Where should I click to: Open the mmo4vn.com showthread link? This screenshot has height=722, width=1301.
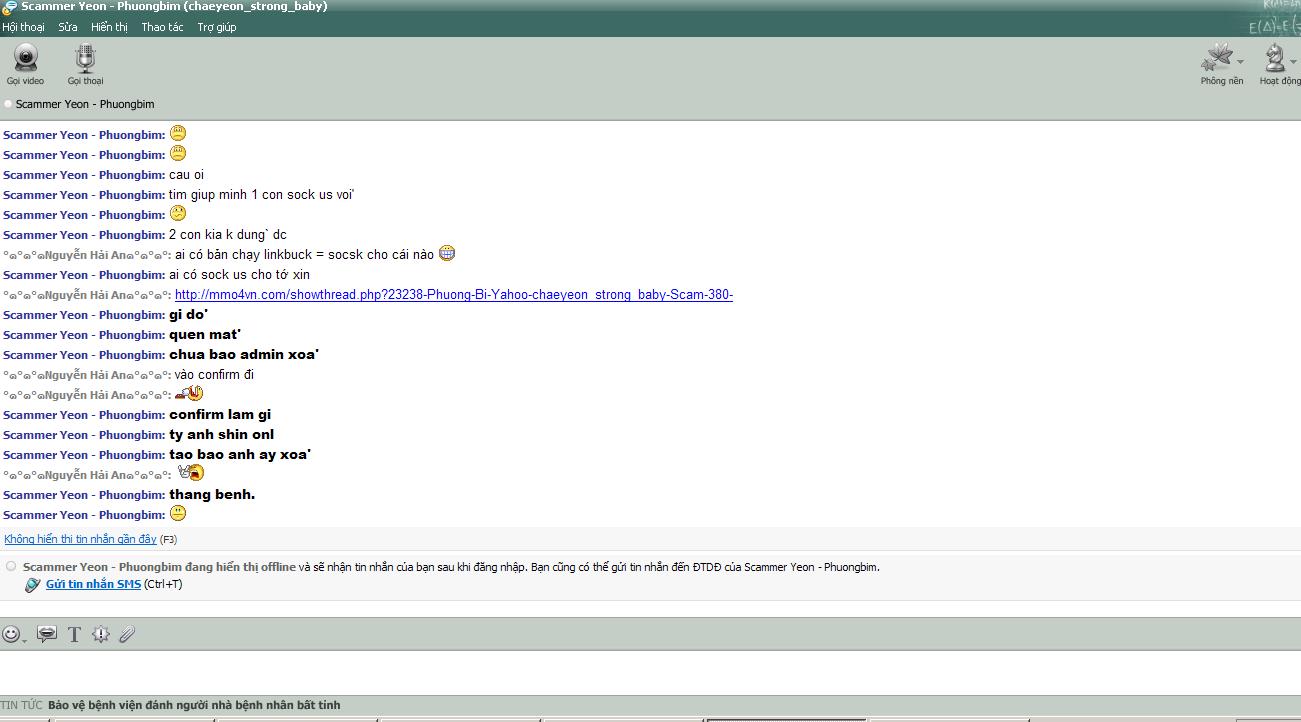[x=454, y=295]
